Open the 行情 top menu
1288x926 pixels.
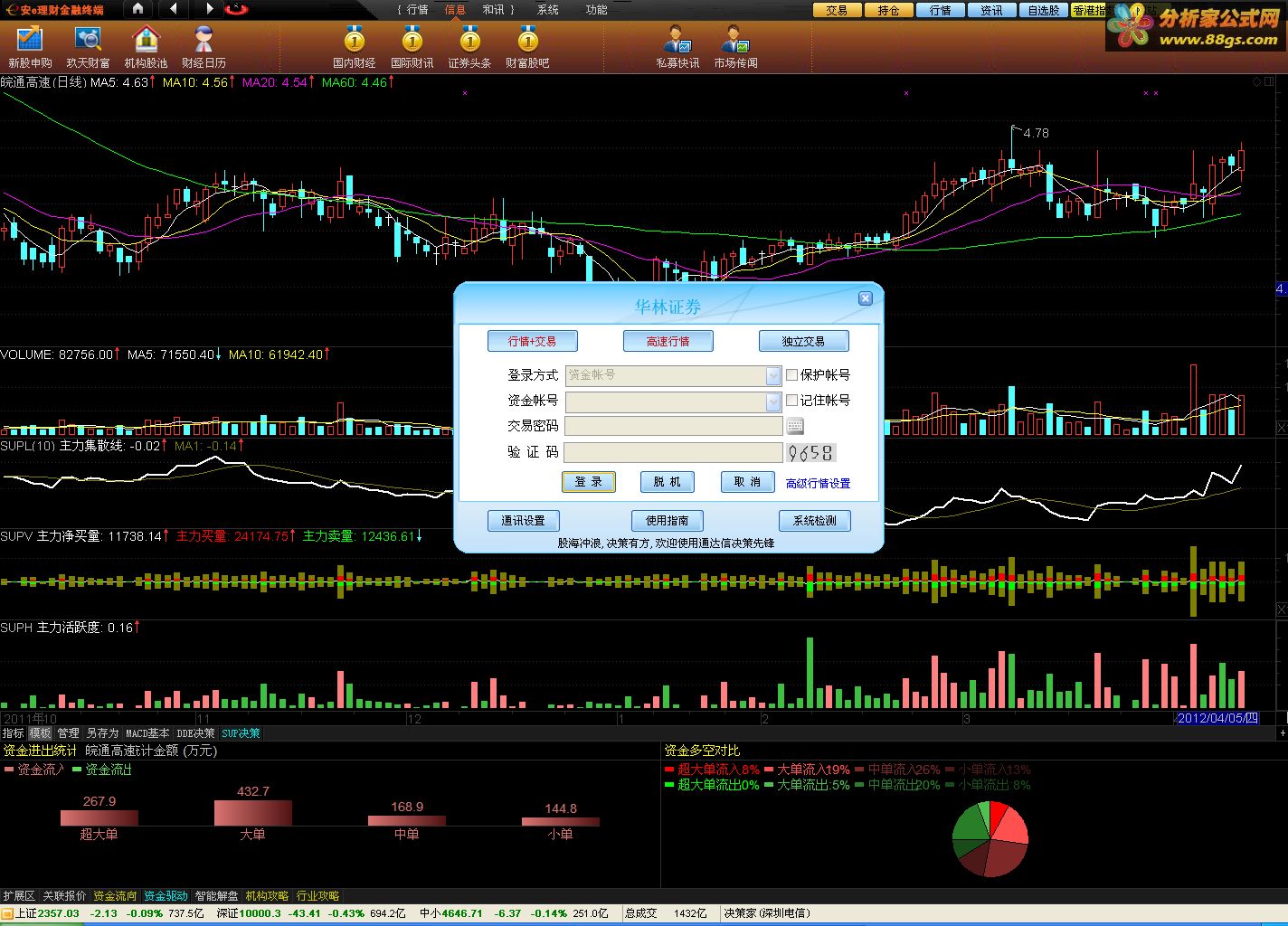tap(417, 10)
